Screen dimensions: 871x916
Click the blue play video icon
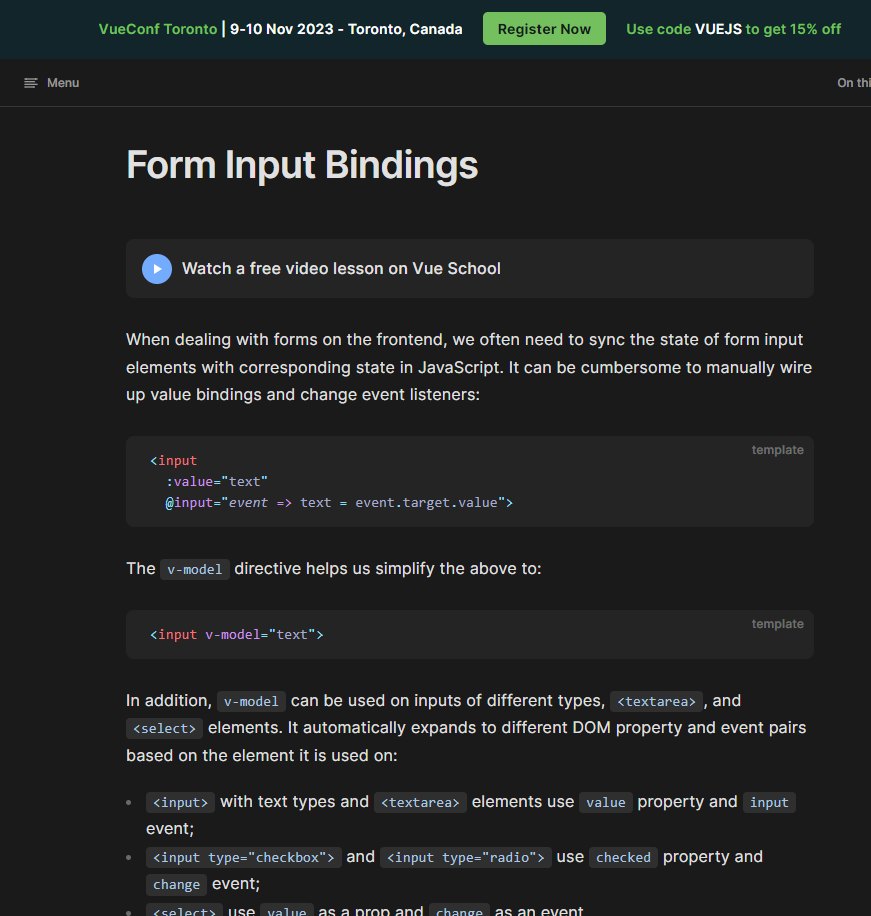(x=157, y=269)
